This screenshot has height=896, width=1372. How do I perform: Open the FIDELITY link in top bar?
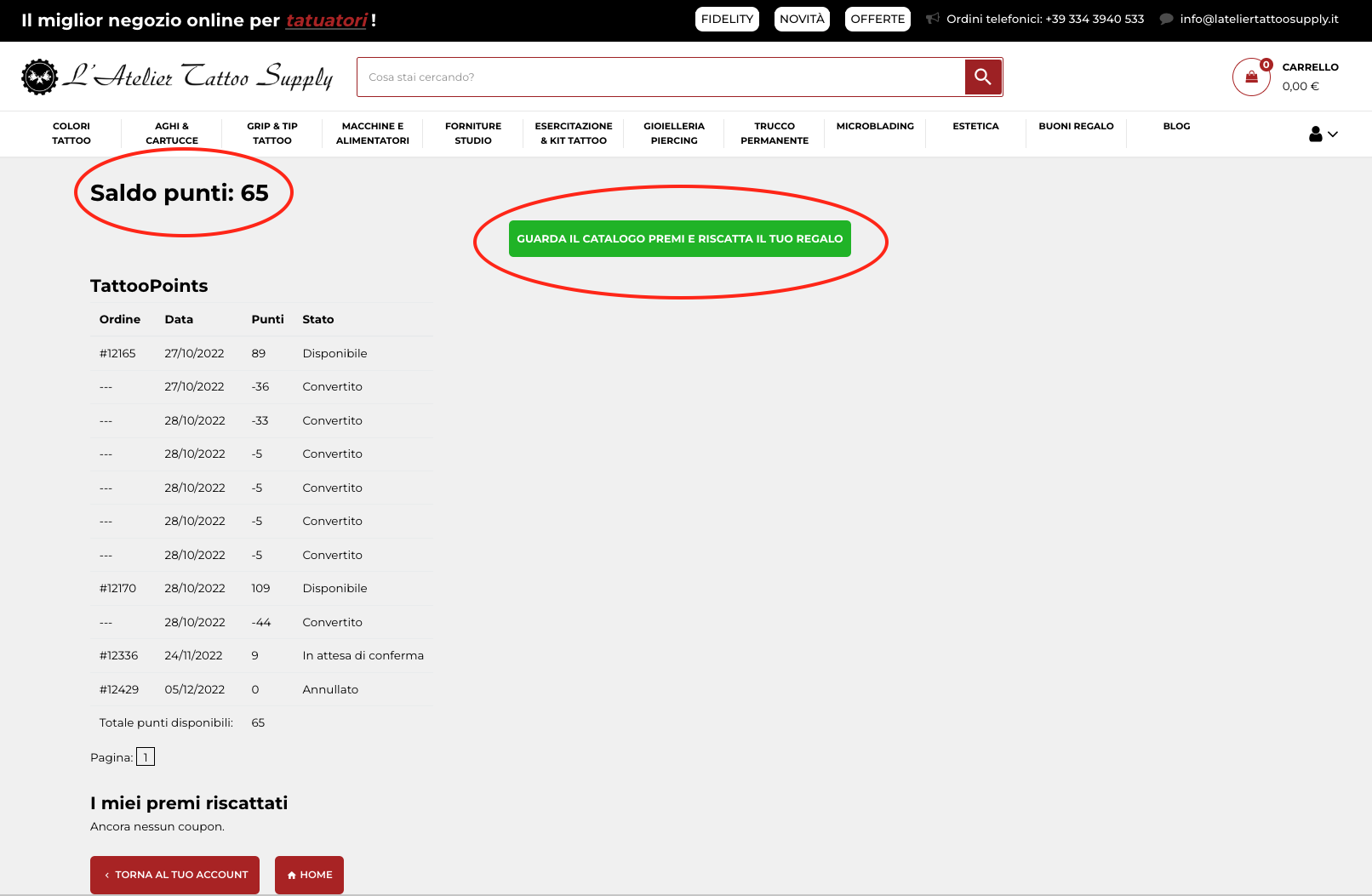pyautogui.click(x=727, y=19)
